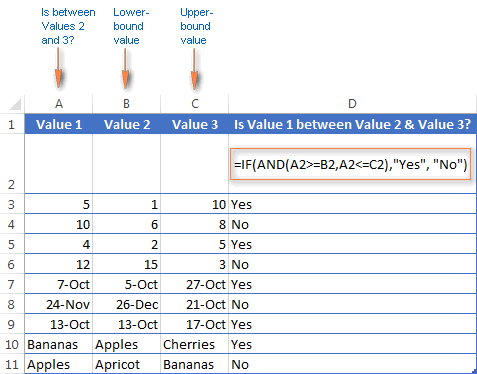Click empty cell C2
The width and height of the screenshot is (477, 374).
pyautogui.click(x=195, y=164)
